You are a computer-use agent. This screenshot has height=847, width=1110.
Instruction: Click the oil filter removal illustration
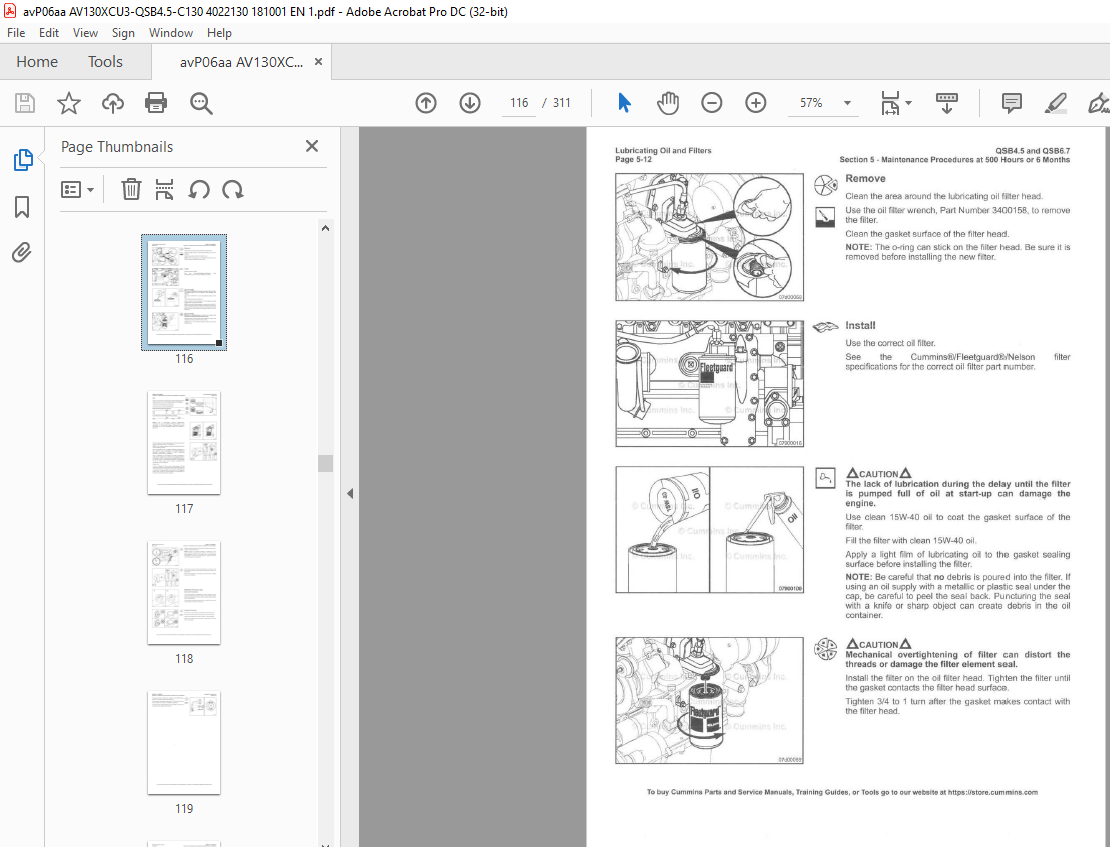(x=709, y=237)
